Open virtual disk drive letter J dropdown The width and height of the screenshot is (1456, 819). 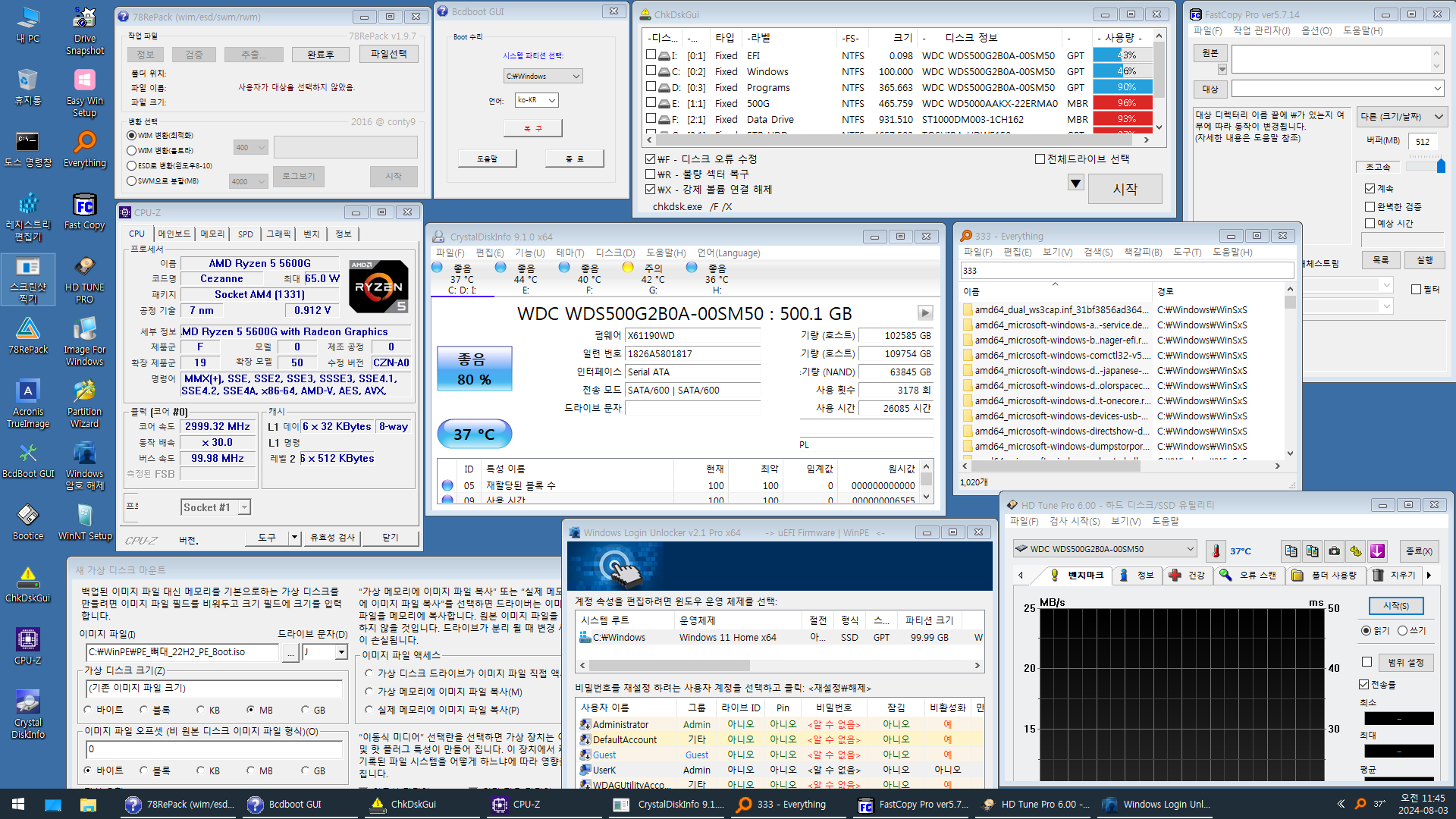[x=325, y=652]
